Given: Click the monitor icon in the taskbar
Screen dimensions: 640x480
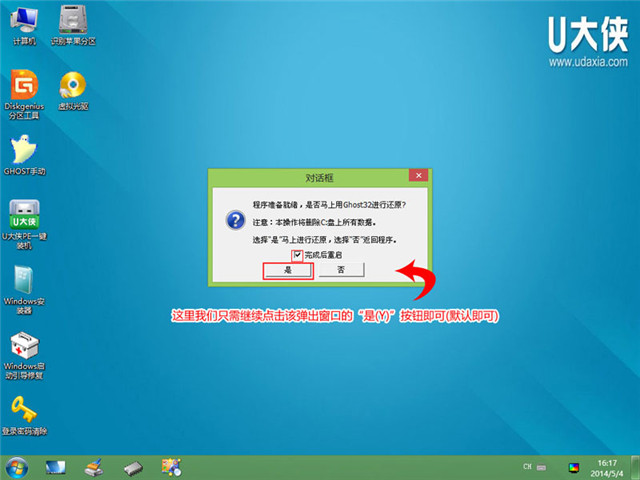Looking at the screenshot, I should pyautogui.click(x=55, y=466).
